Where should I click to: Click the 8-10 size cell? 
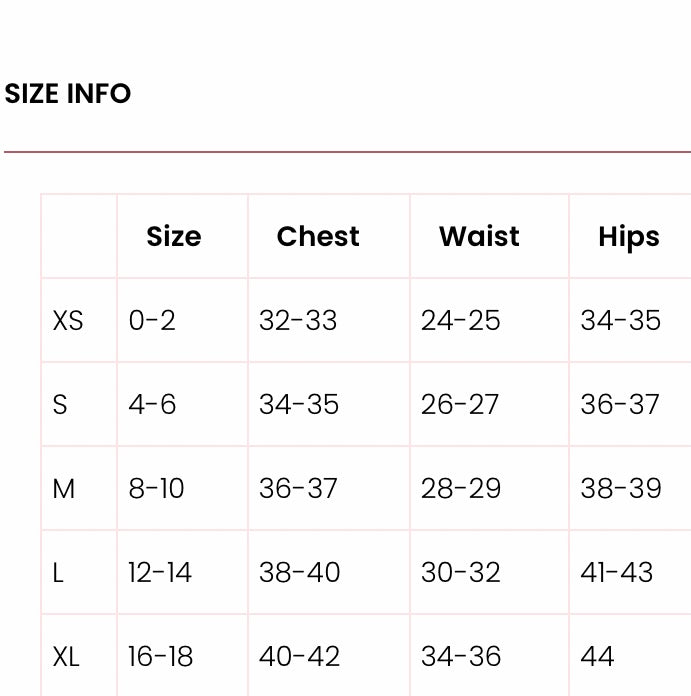(x=156, y=489)
